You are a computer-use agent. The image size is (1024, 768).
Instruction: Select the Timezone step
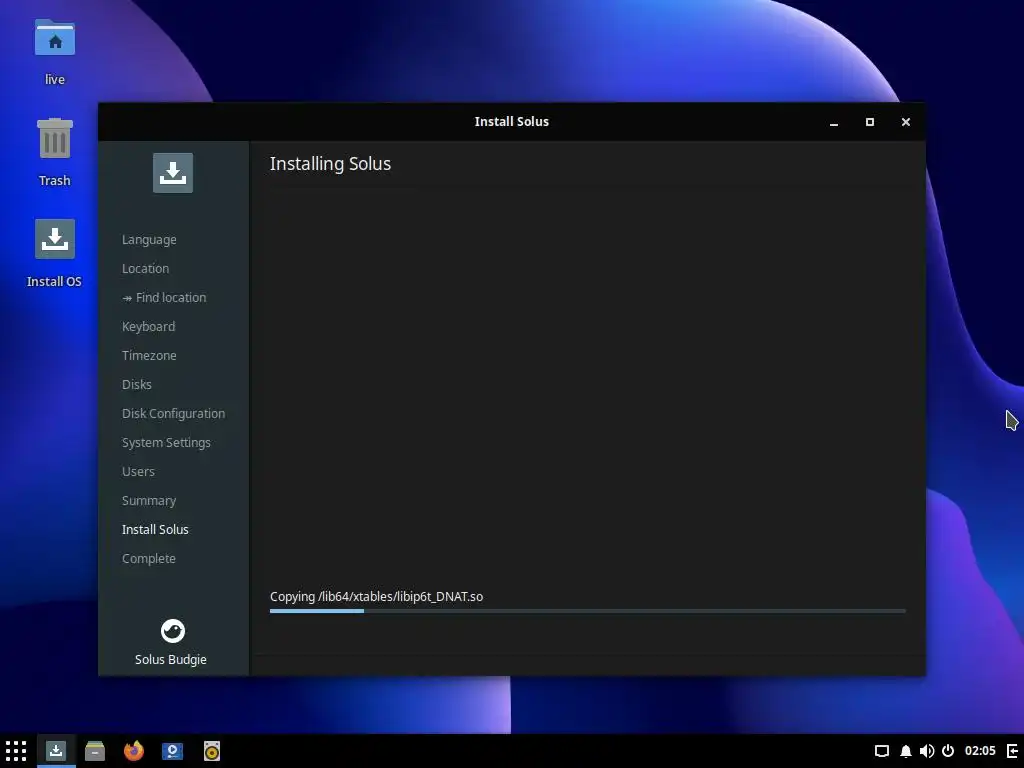pyautogui.click(x=149, y=355)
